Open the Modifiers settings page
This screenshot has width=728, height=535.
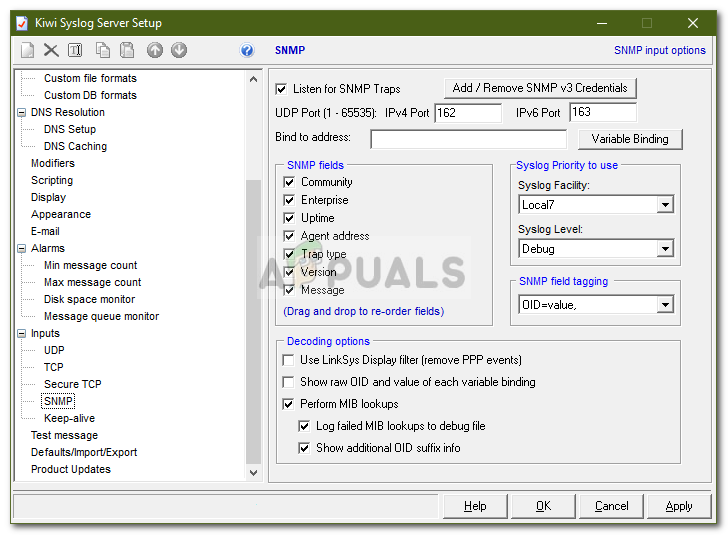[x=52, y=163]
